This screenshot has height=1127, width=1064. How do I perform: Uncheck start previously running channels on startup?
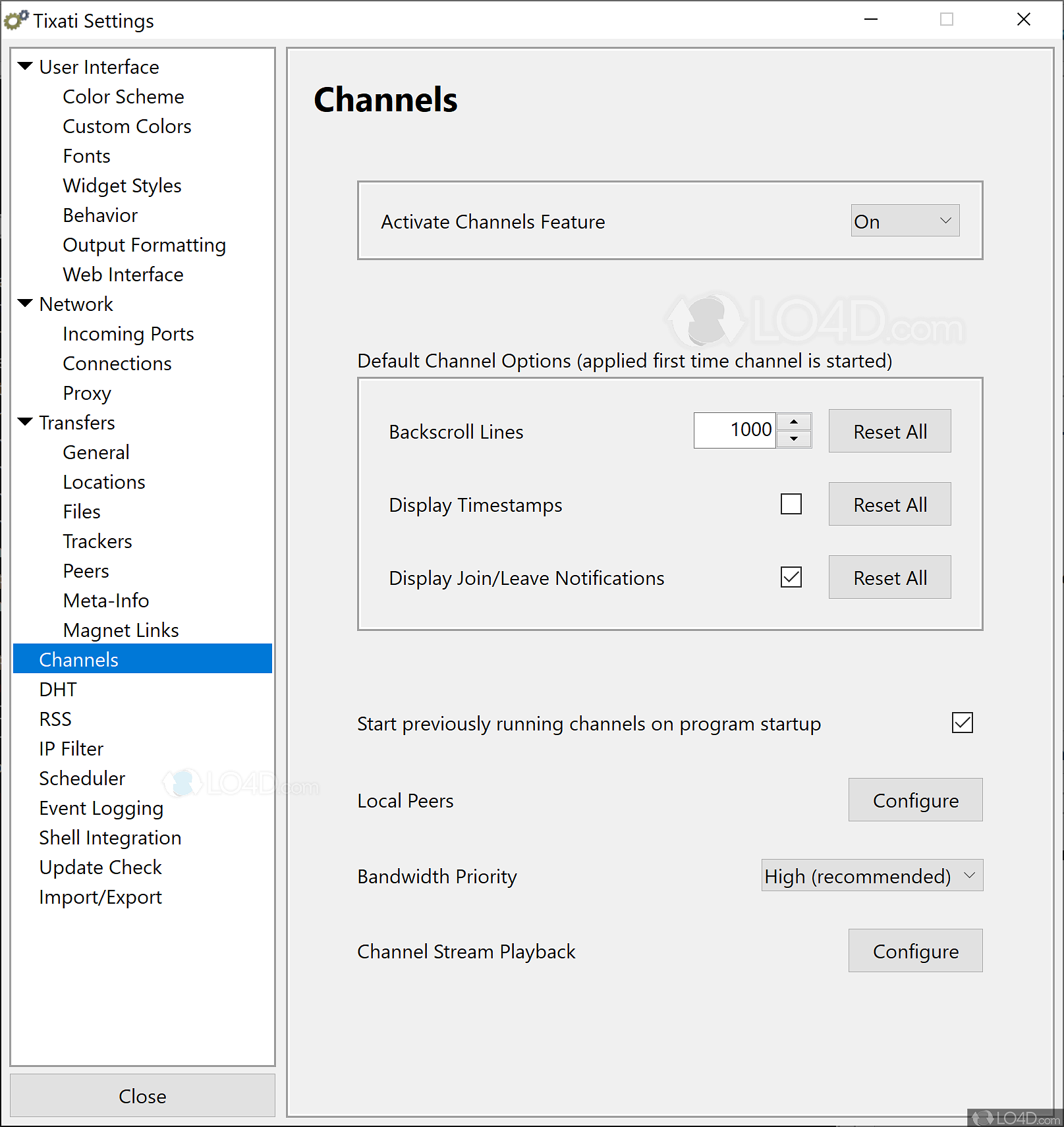pyautogui.click(x=962, y=723)
